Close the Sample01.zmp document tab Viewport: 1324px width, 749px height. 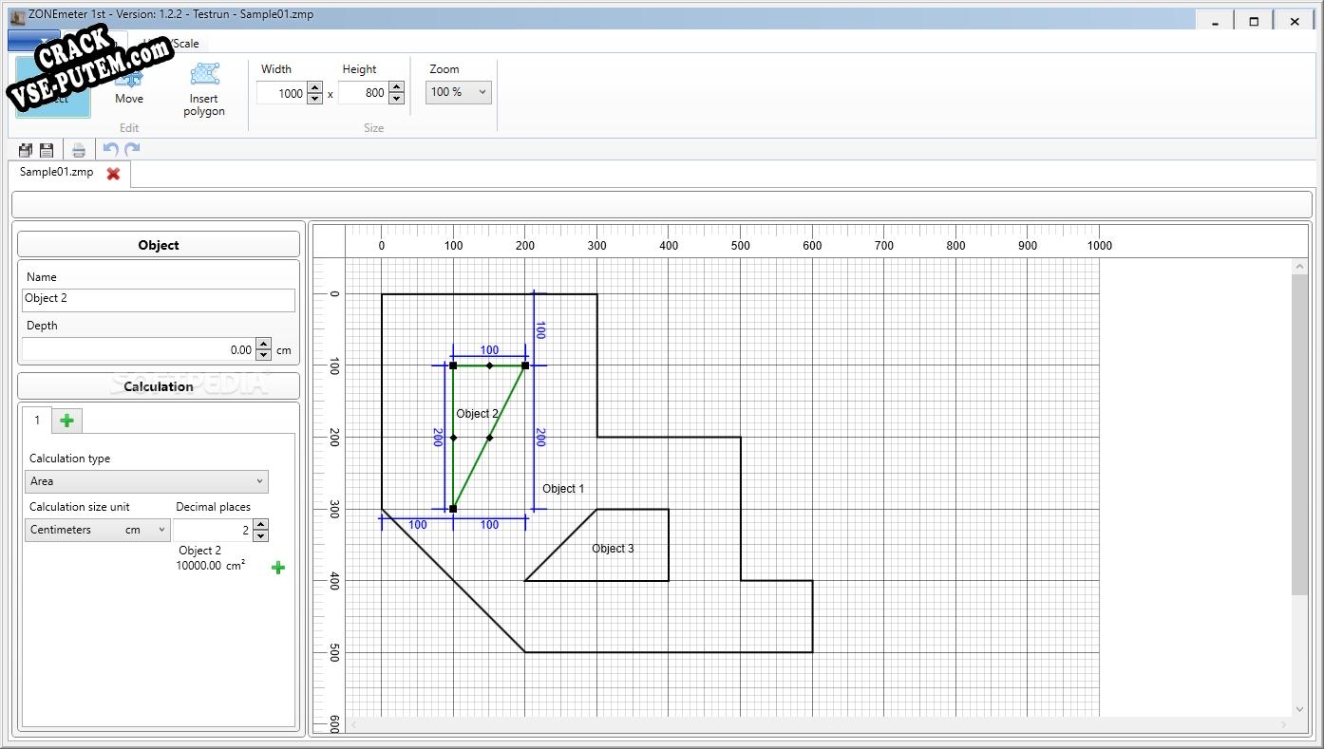(113, 173)
